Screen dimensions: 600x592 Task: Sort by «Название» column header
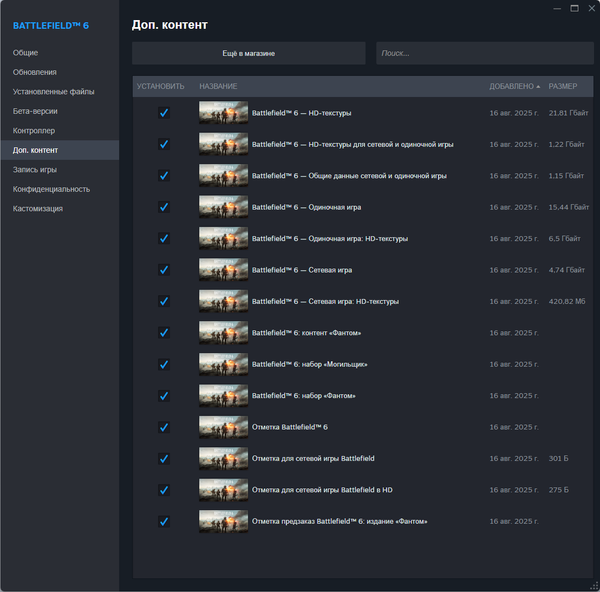click(218, 86)
